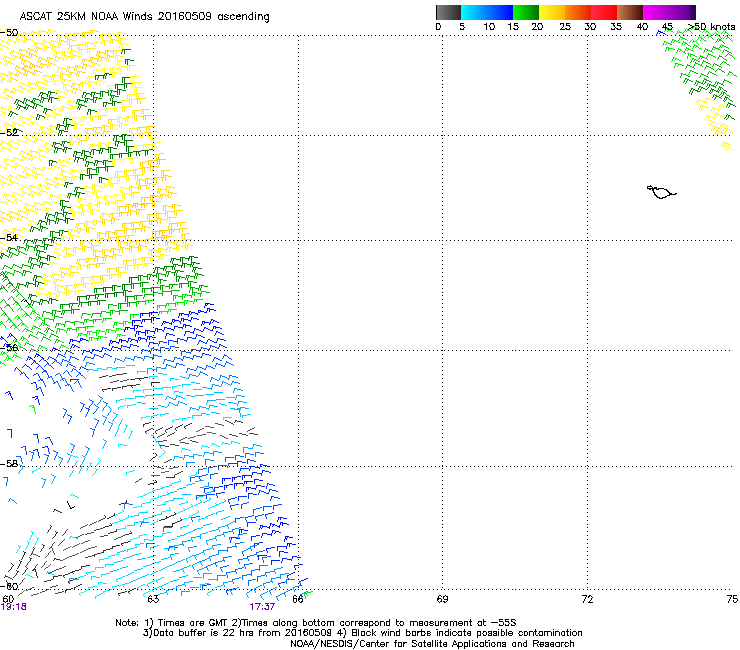Click the chart title 'ASCAT 25KM NOAA Winds 20160509 ascending'
The height and width of the screenshot is (650, 740).
[x=144, y=17]
